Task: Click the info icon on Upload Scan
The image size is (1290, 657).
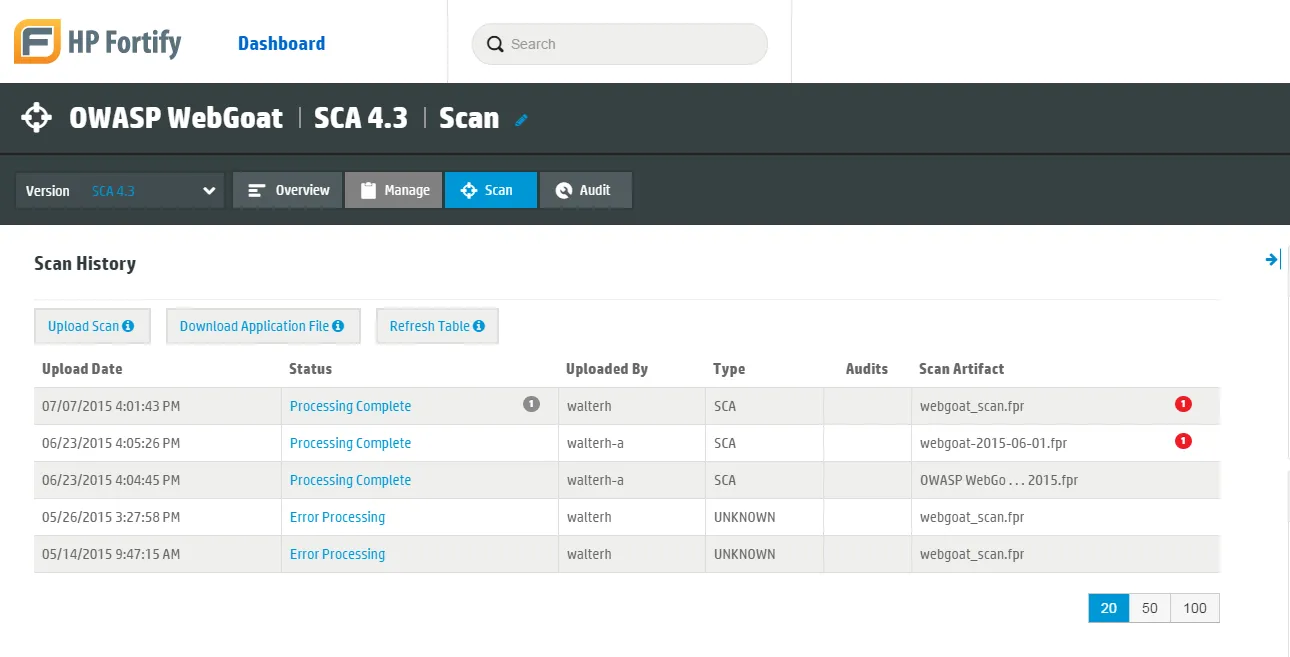Action: [128, 326]
